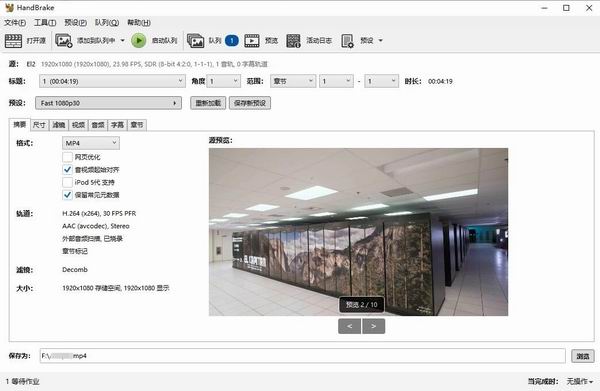Expand the toolbar Presets dropdown arrow

(381, 41)
